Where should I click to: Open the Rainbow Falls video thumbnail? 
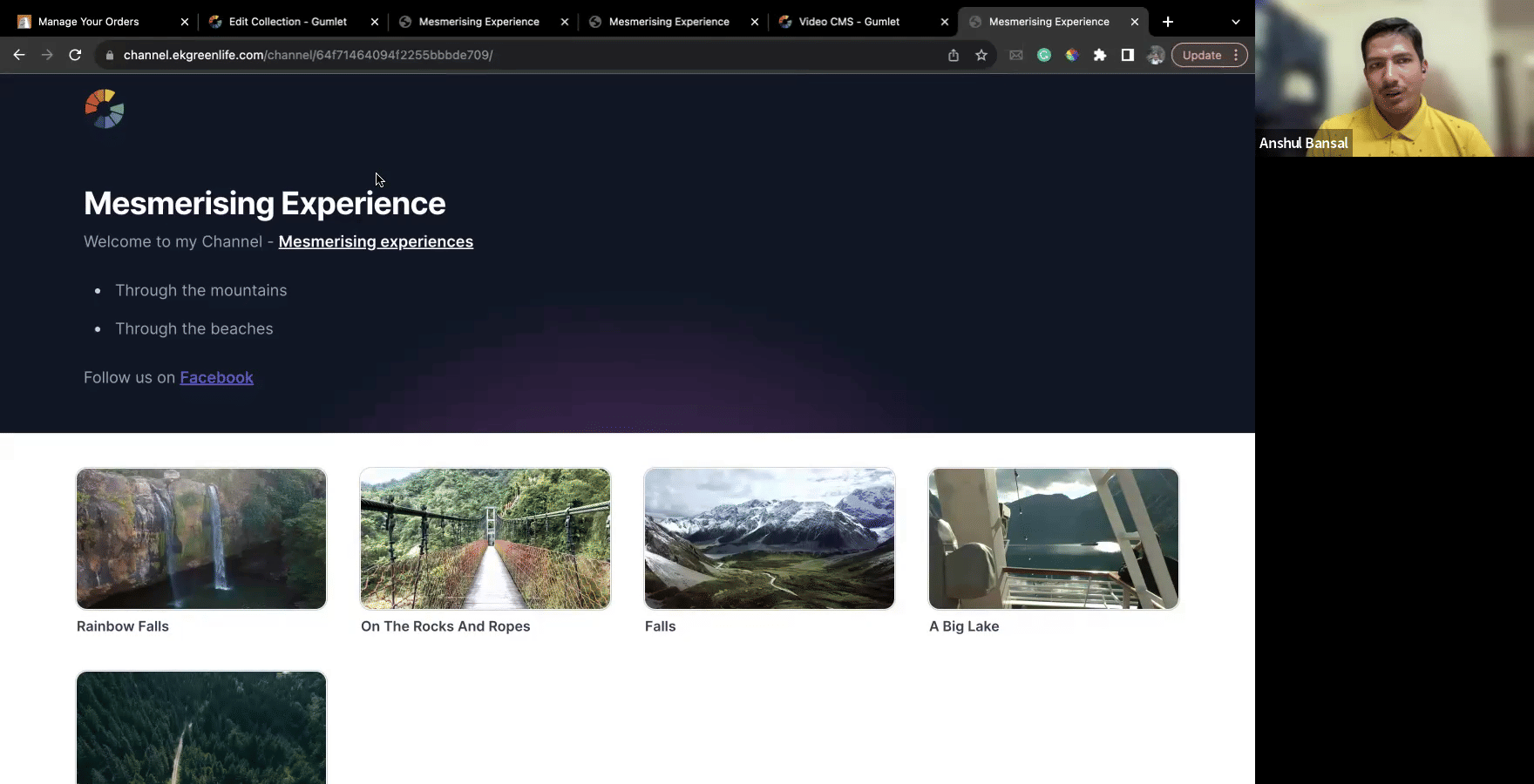201,538
